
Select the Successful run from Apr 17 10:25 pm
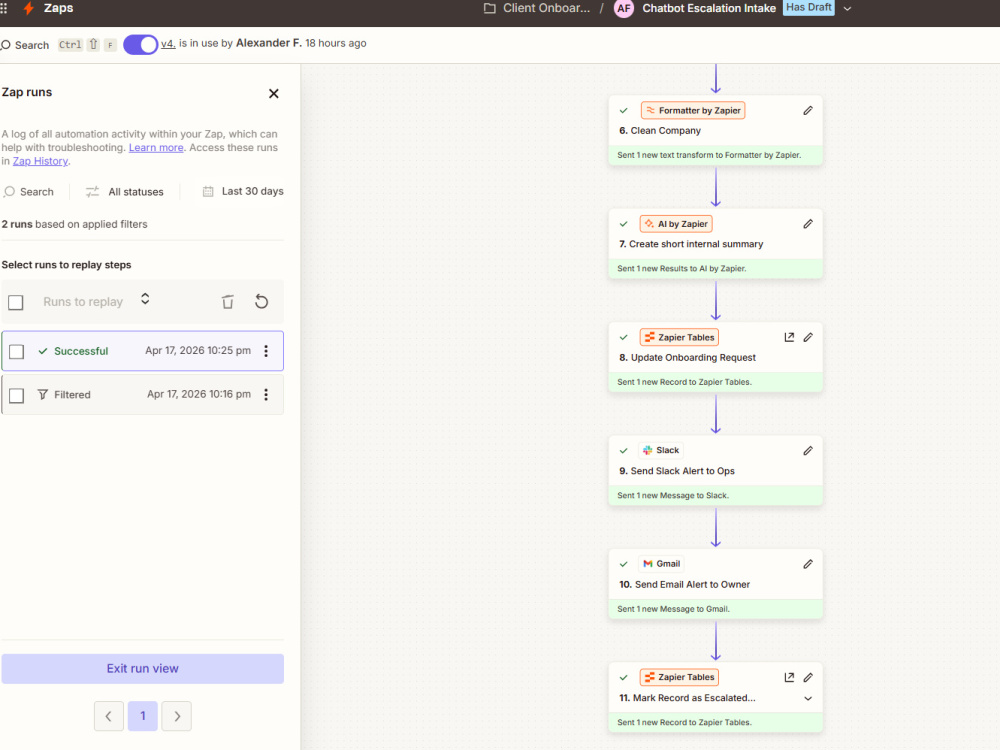pyautogui.click(x=142, y=351)
